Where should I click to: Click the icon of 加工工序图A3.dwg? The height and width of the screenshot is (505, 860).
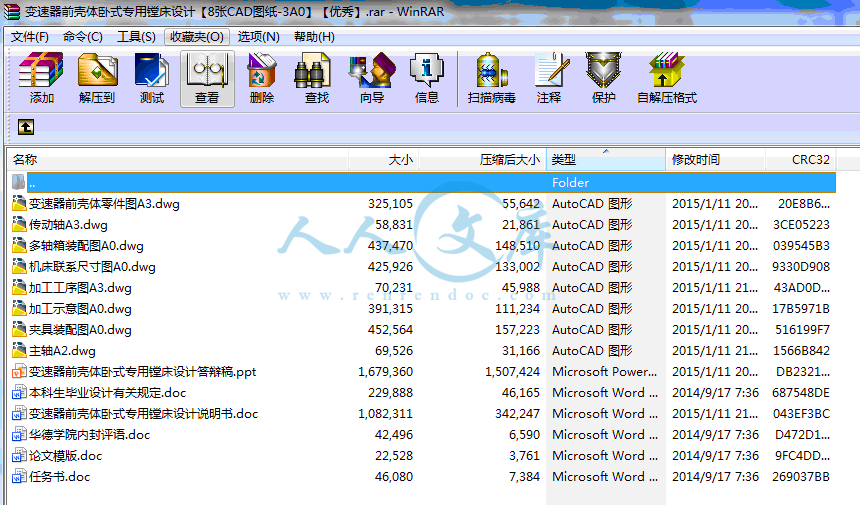(19, 287)
